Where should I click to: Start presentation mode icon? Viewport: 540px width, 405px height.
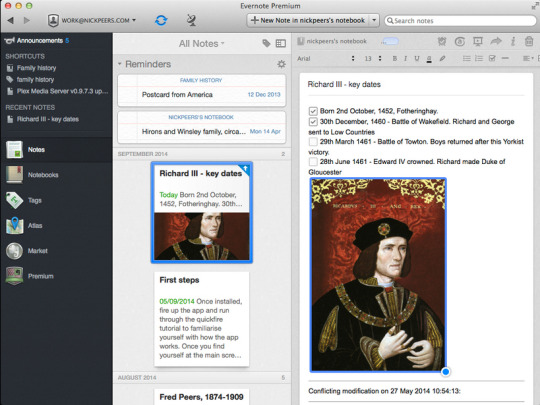coord(478,41)
